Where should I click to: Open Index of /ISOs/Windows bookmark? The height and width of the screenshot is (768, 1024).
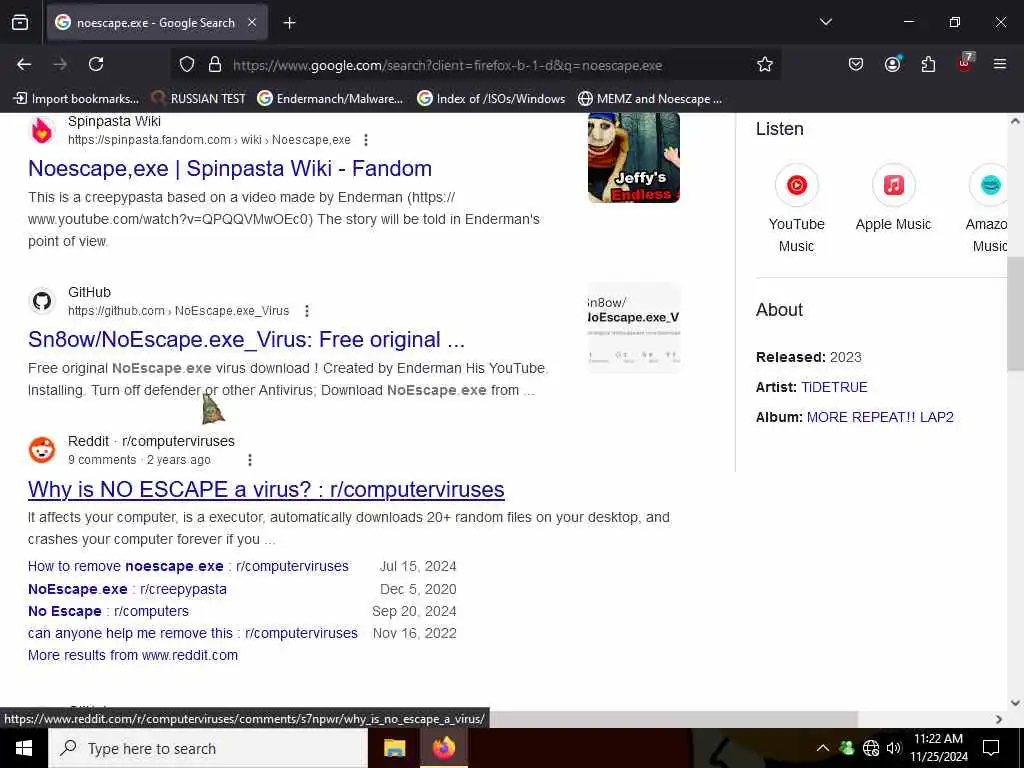click(x=491, y=99)
